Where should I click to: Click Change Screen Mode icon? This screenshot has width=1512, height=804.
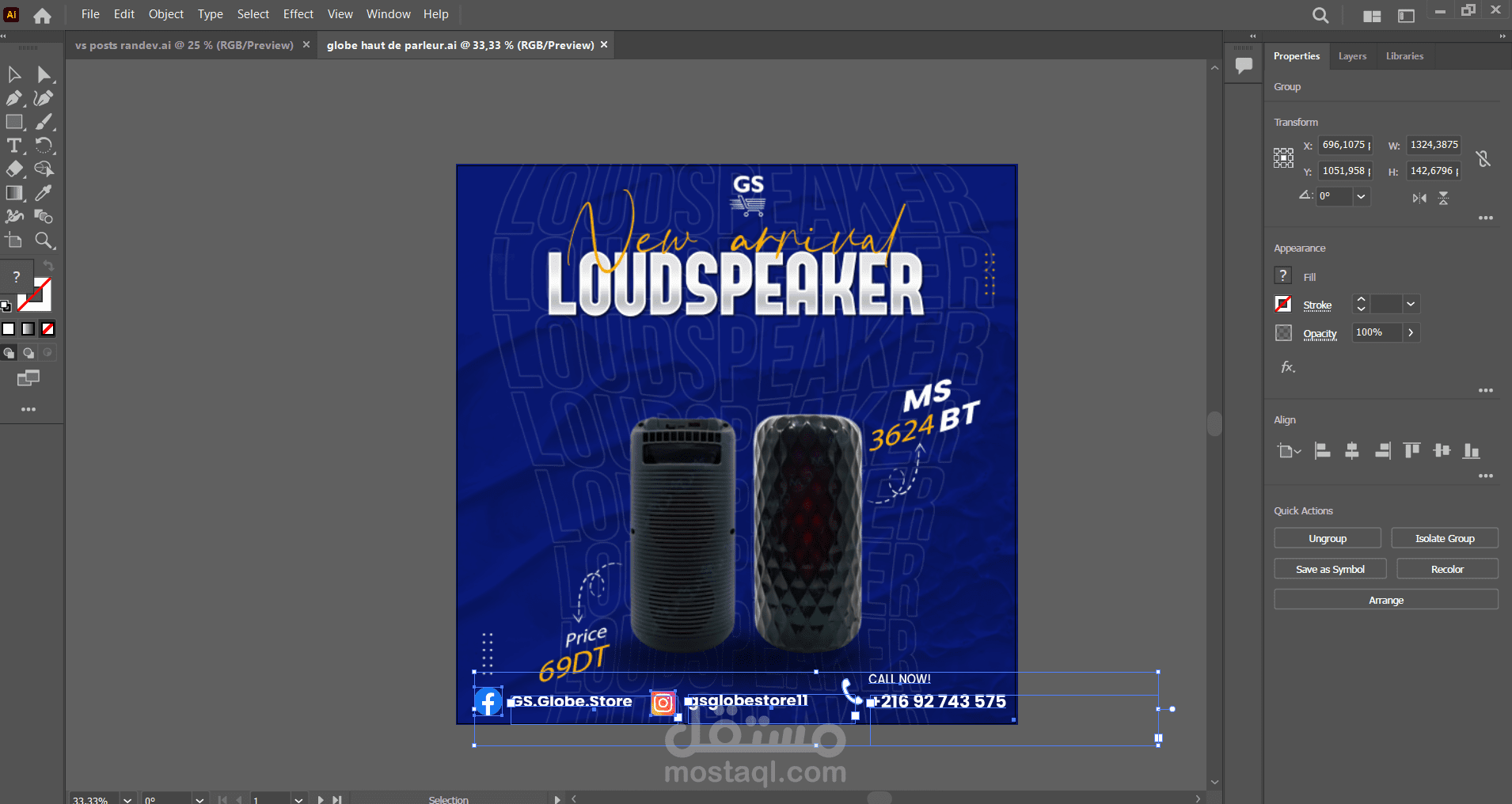(28, 378)
